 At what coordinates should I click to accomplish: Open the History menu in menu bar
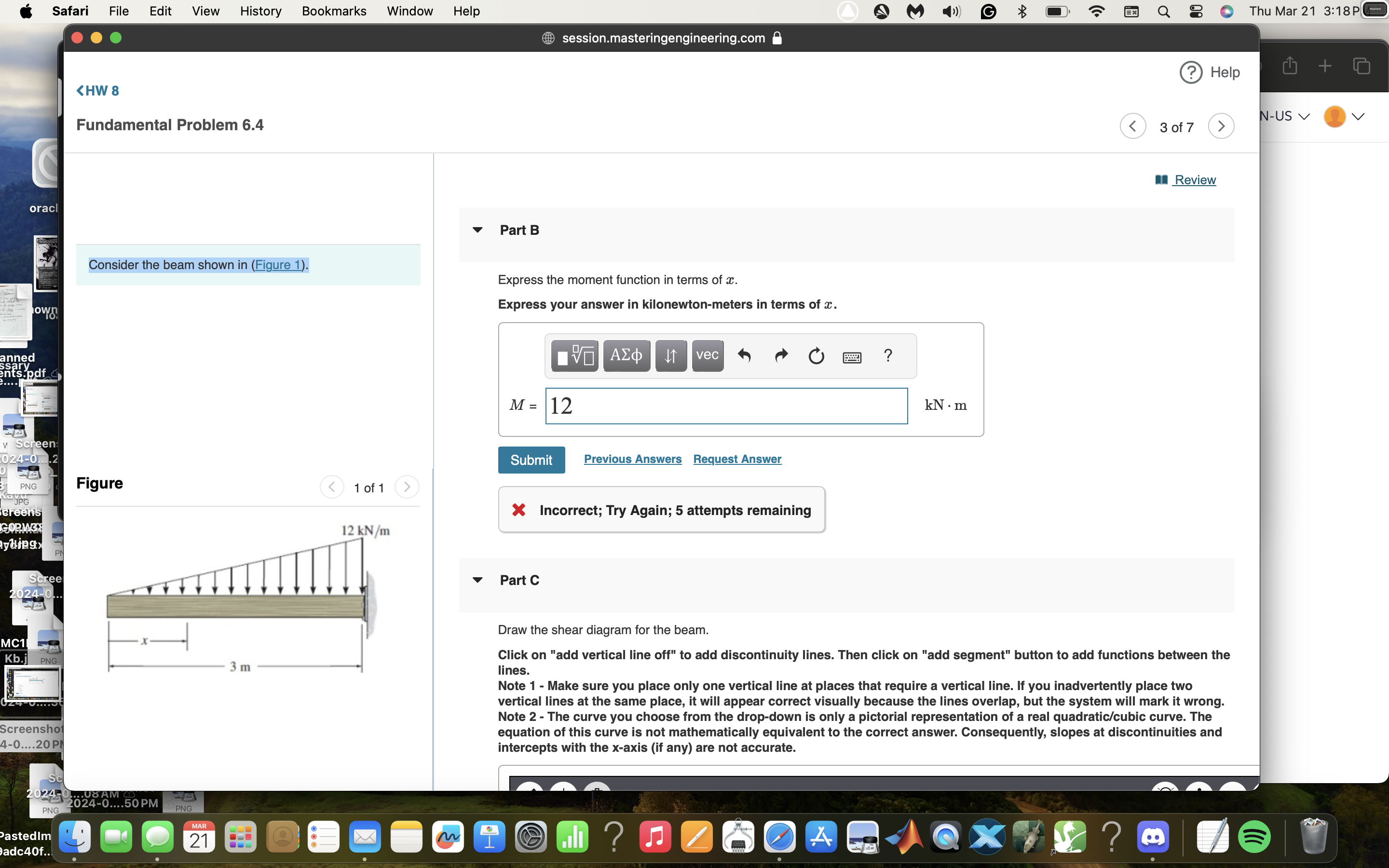pos(260,11)
